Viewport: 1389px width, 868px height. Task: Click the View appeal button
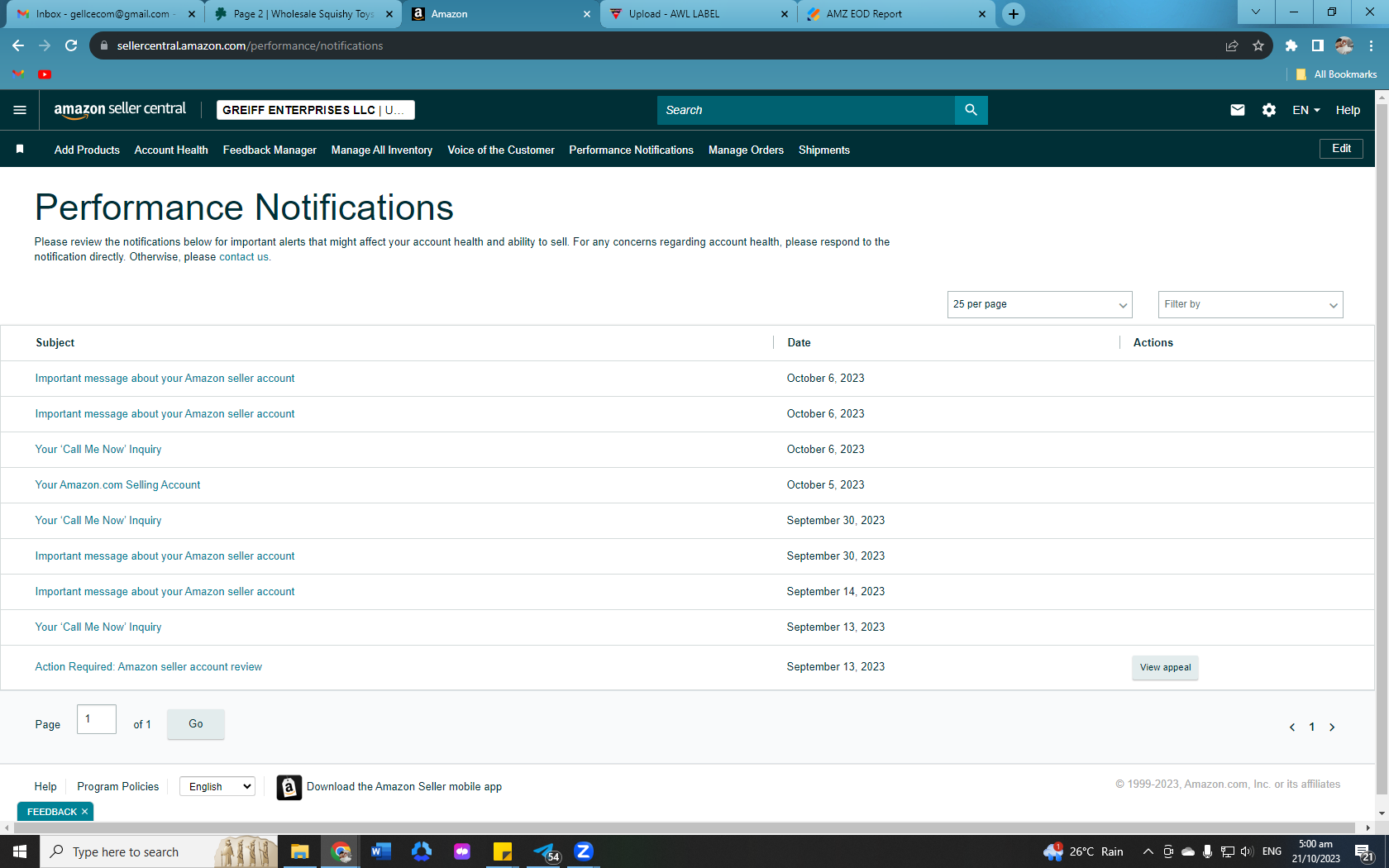[1165, 668]
